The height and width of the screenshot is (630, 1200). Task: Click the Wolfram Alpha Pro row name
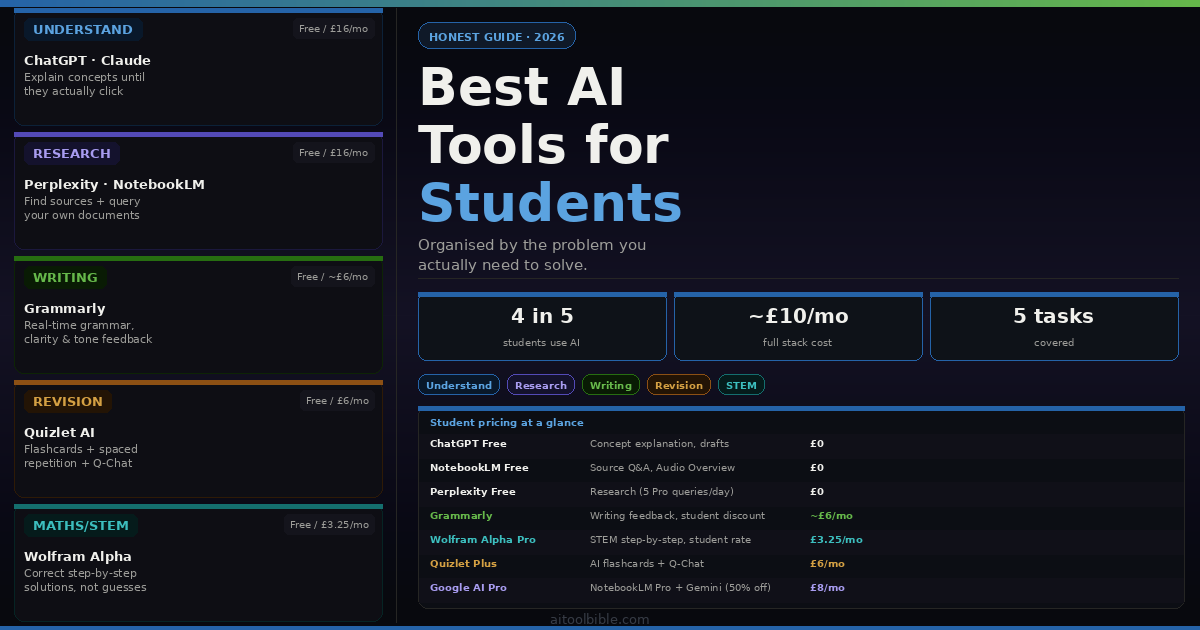(x=483, y=540)
